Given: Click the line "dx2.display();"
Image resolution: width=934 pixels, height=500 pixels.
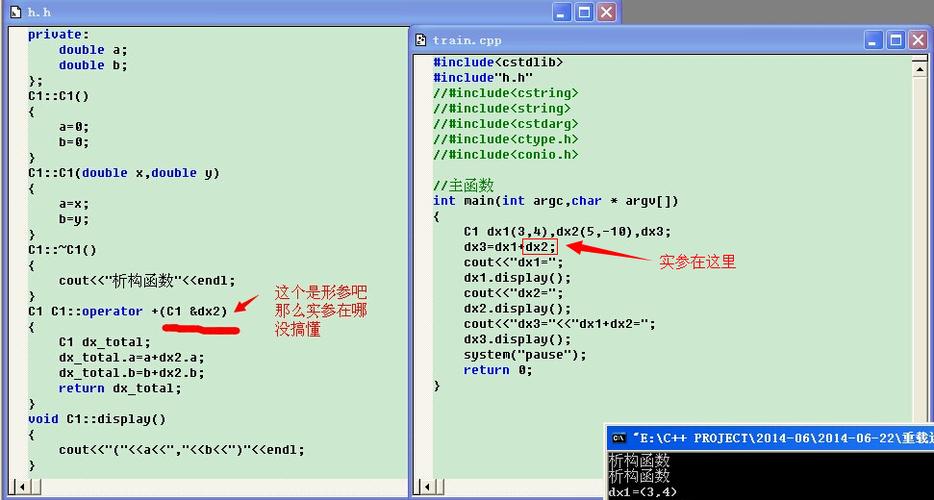Looking at the screenshot, I should 518,309.
